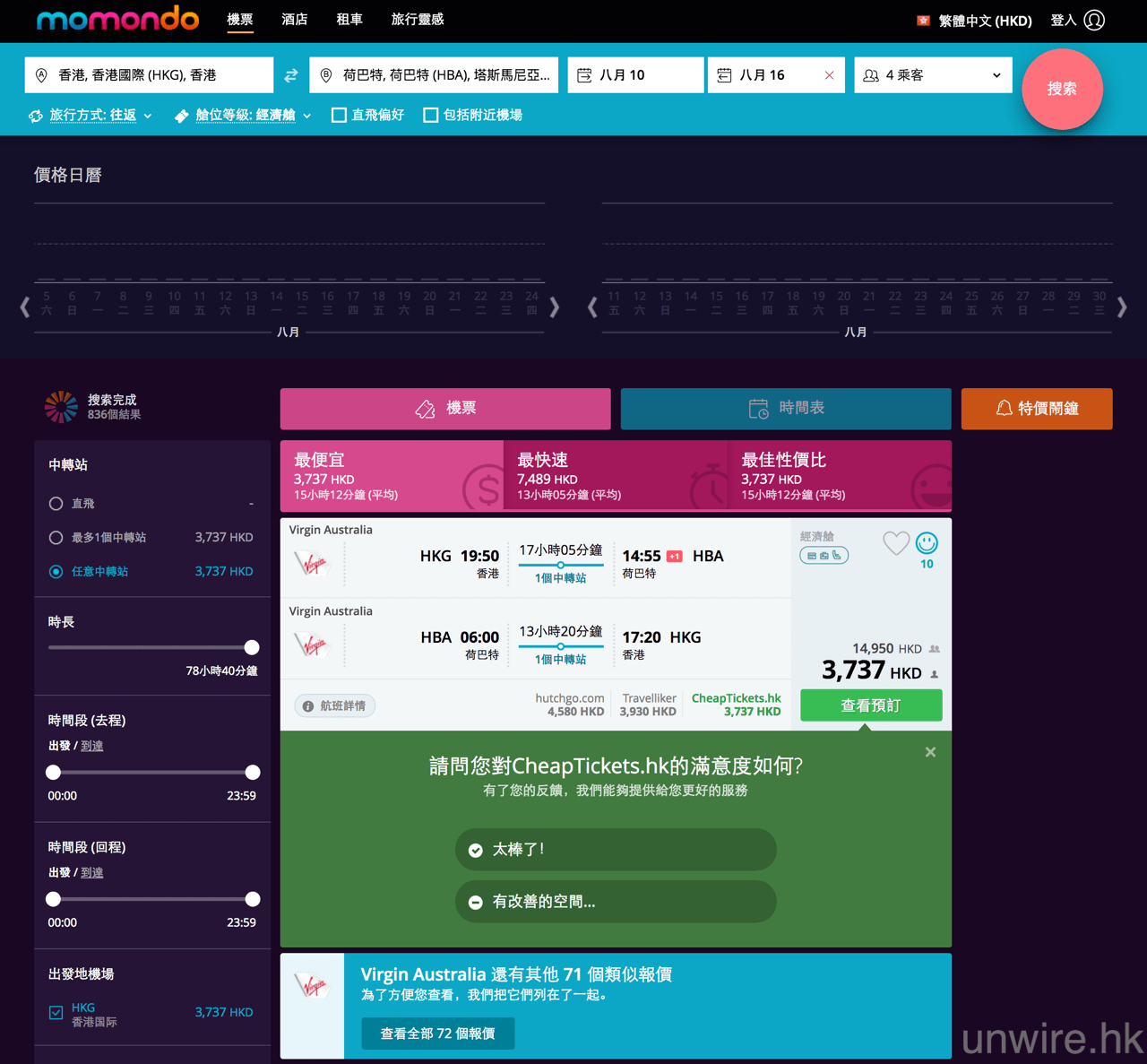Click the swap origin and destination arrows icon
Viewport: 1147px width, 1064px height.
pos(291,76)
